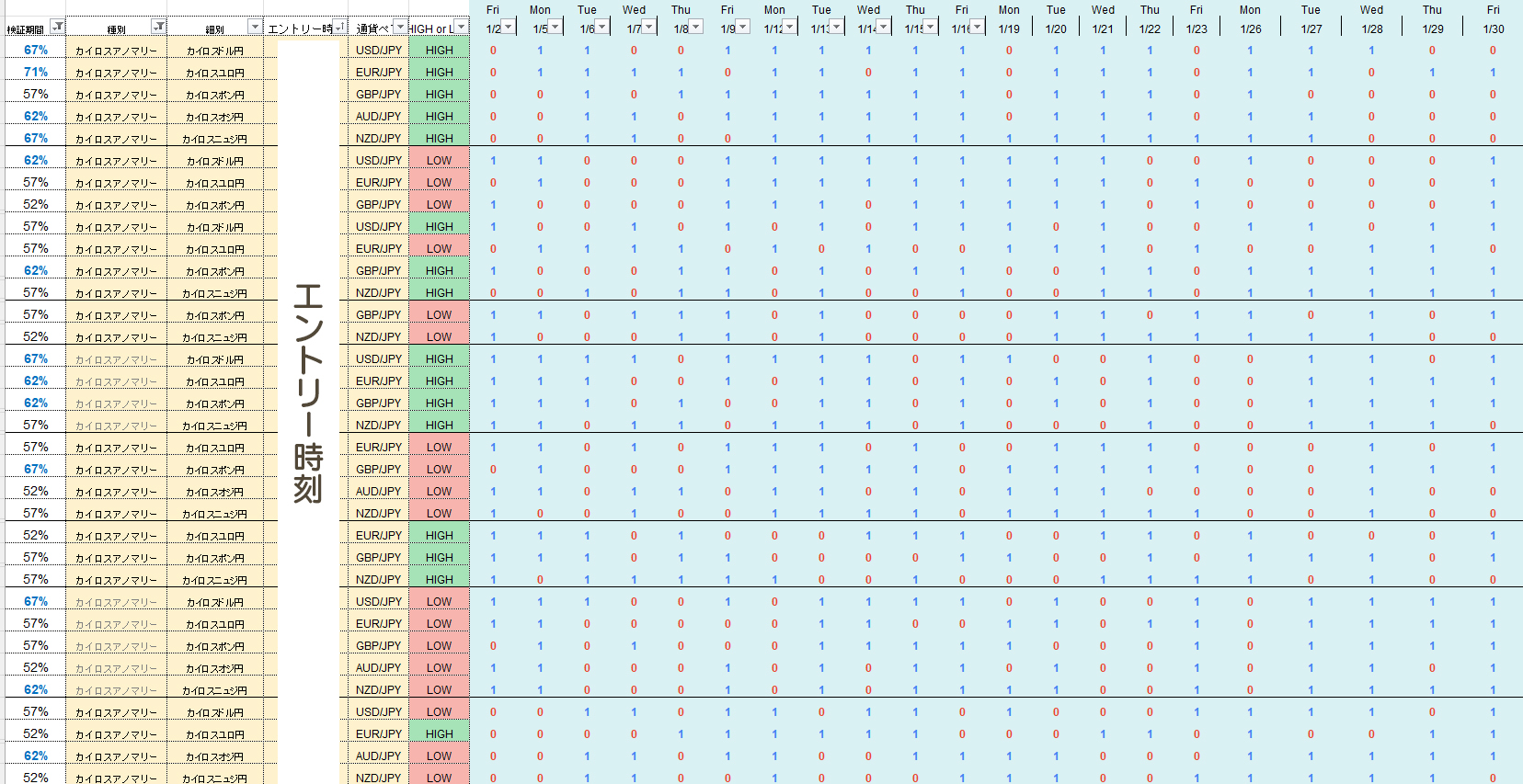The image size is (1523, 784).
Task: Select the first USD/JPY currency cell
Action: pyautogui.click(x=379, y=50)
